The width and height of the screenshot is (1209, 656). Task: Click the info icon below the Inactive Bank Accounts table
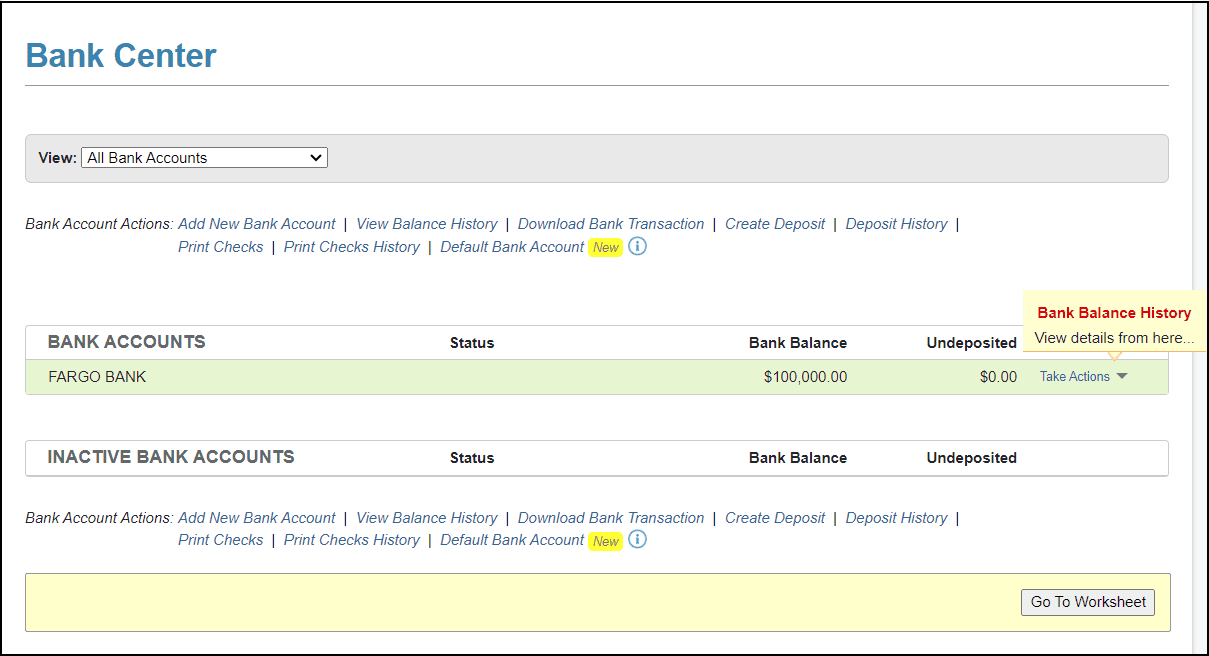(x=637, y=540)
